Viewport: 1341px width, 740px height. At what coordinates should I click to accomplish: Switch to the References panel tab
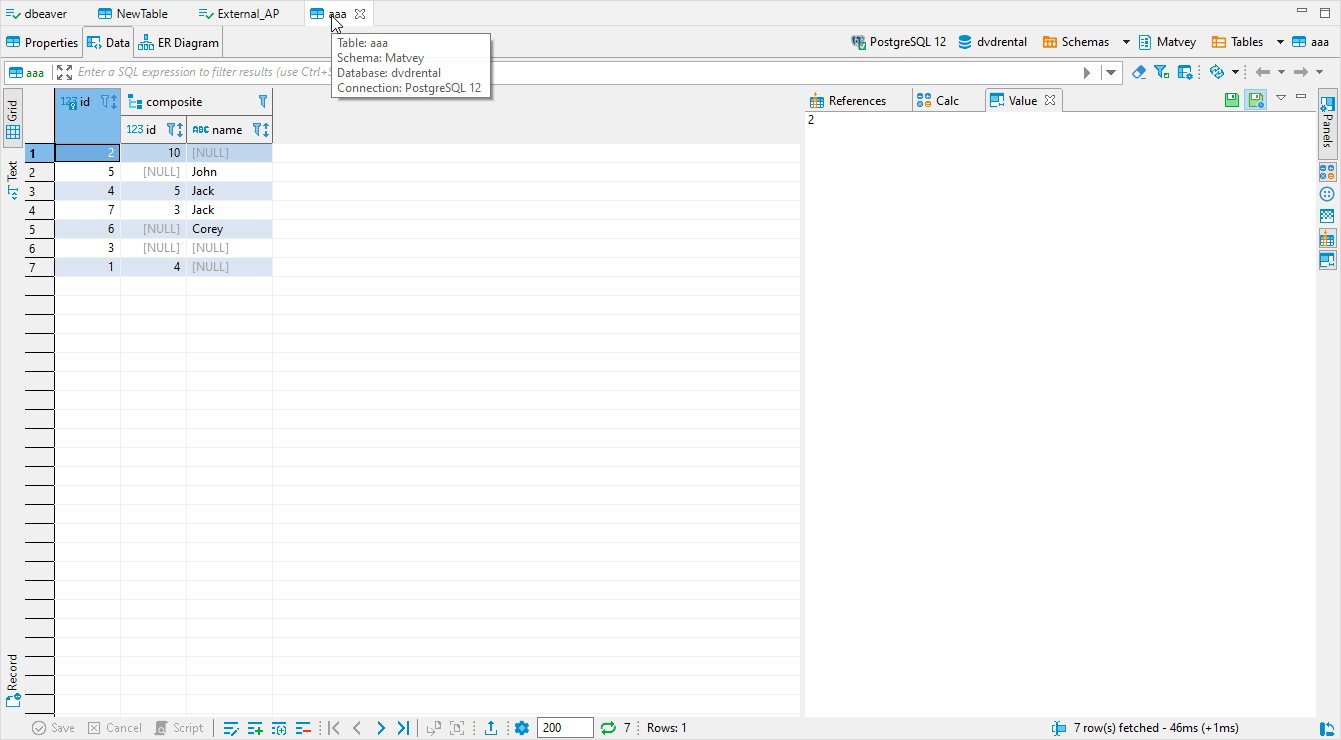[848, 101]
